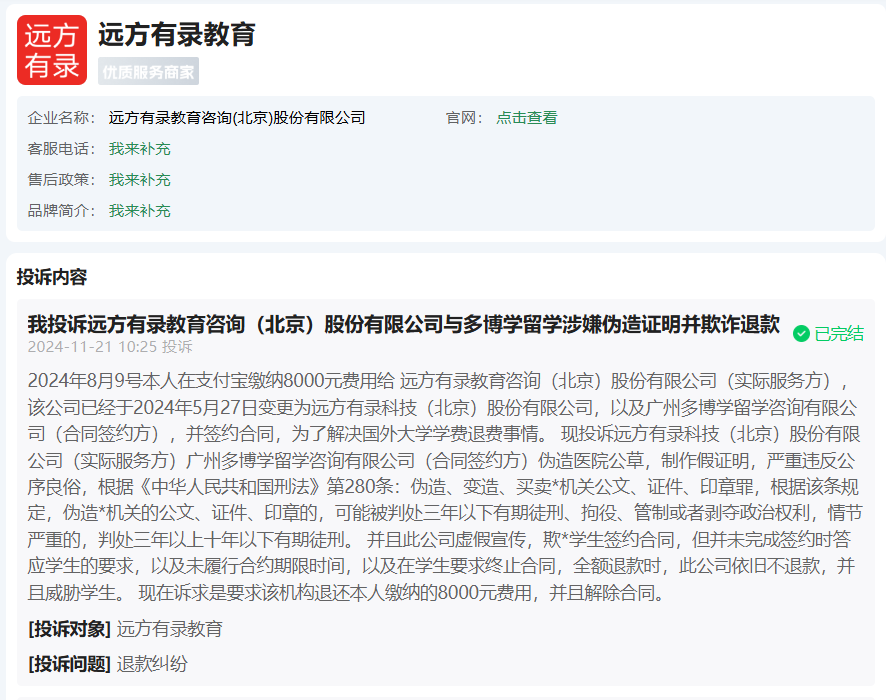Image resolution: width=886 pixels, height=700 pixels.
Task: Click the complaint body text paragraph
Action: tap(442, 487)
